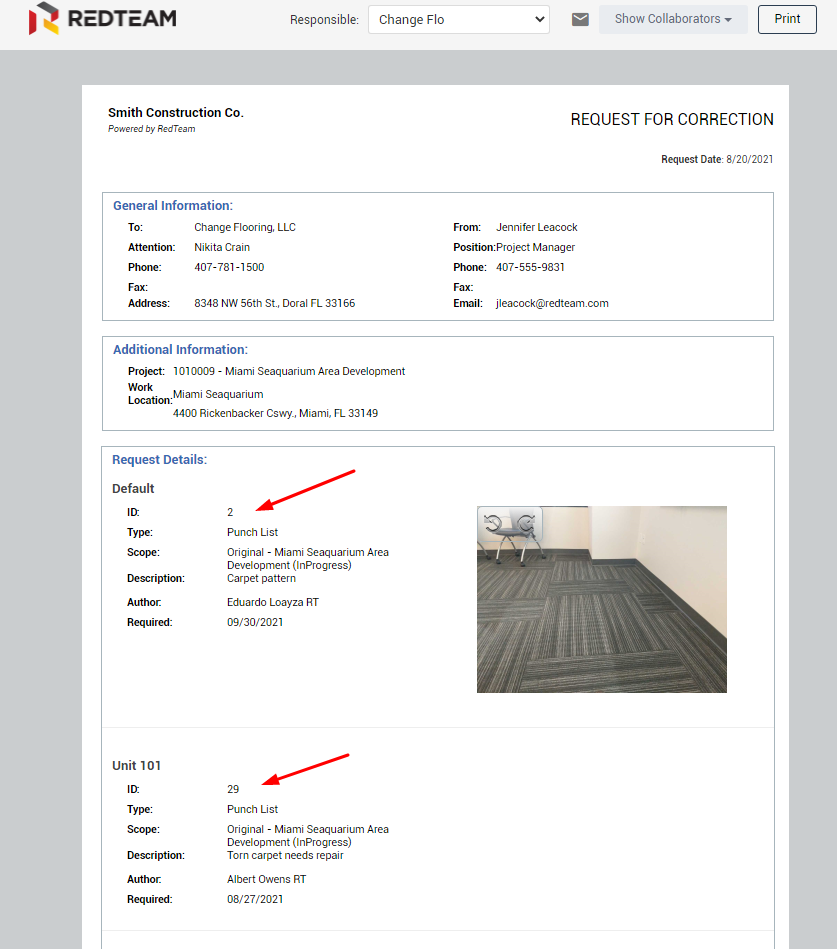Click the Request Details section header
This screenshot has width=837, height=949.
[x=159, y=460]
